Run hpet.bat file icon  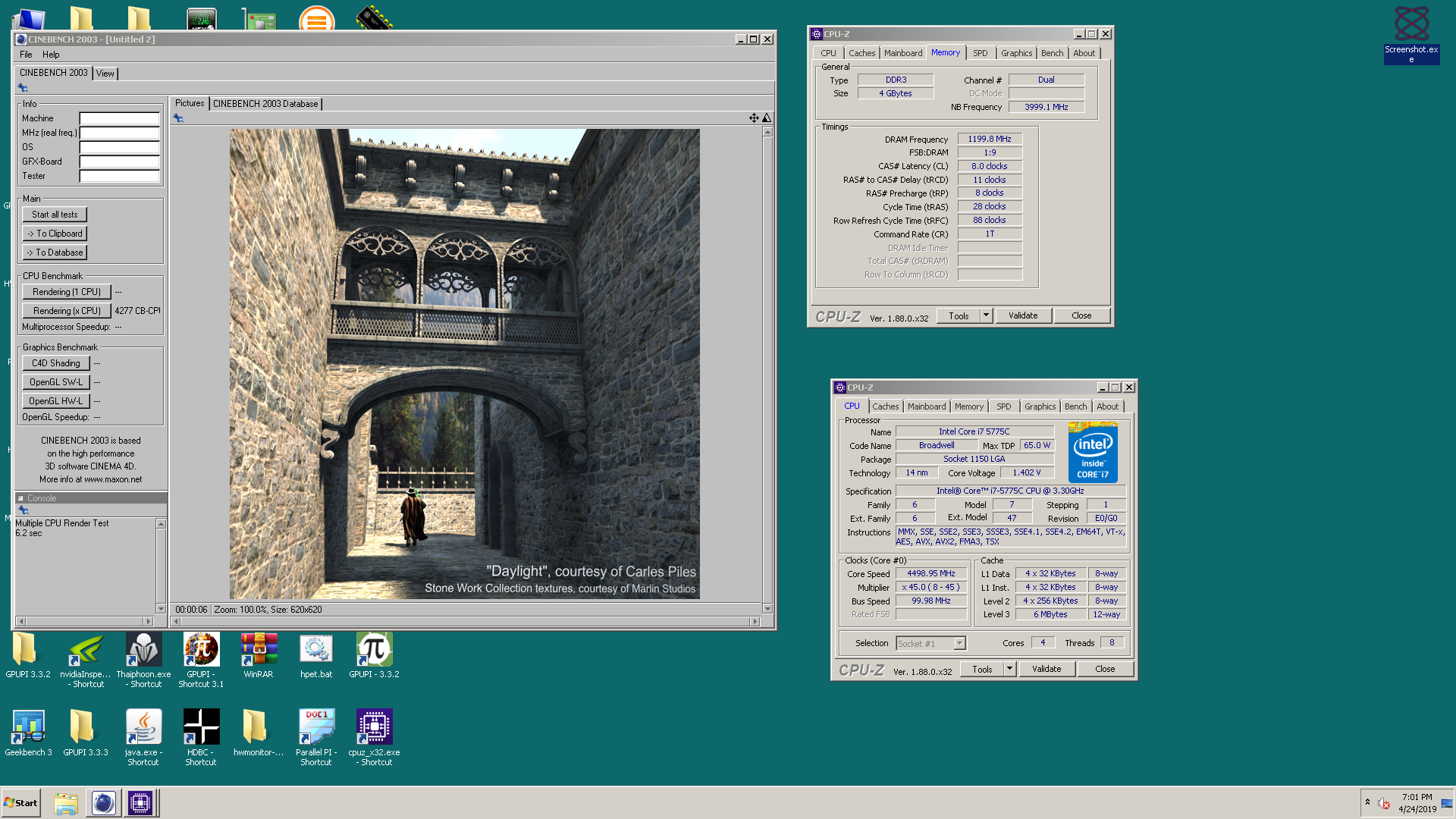tap(316, 655)
